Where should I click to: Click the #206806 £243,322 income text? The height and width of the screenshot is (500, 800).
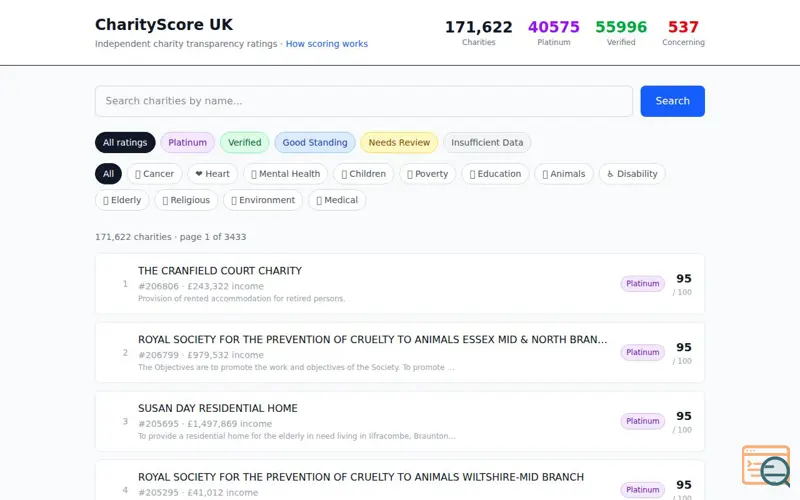coord(201,286)
